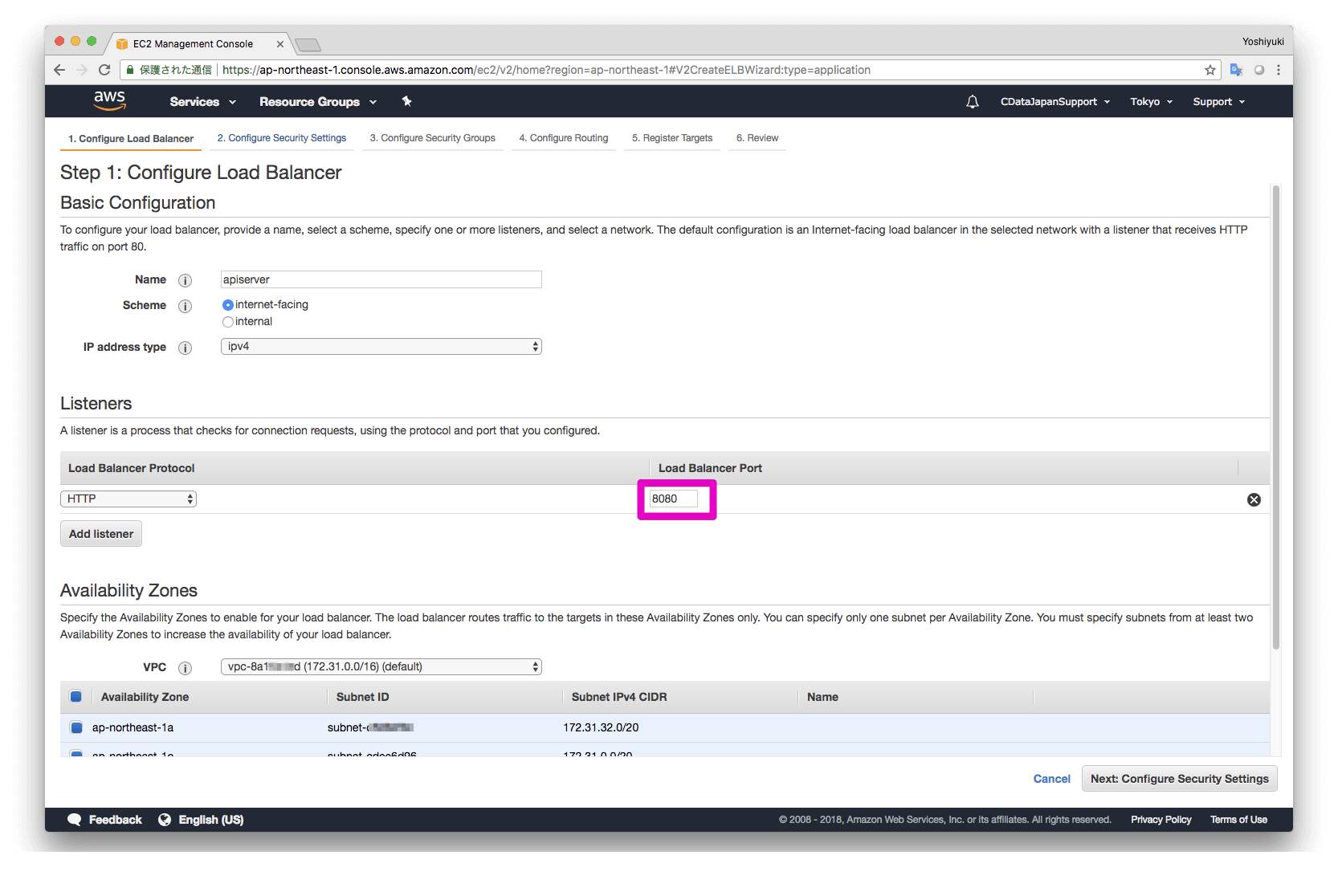Click the AWS home logo
This screenshot has width=1338, height=896.
click(x=108, y=100)
